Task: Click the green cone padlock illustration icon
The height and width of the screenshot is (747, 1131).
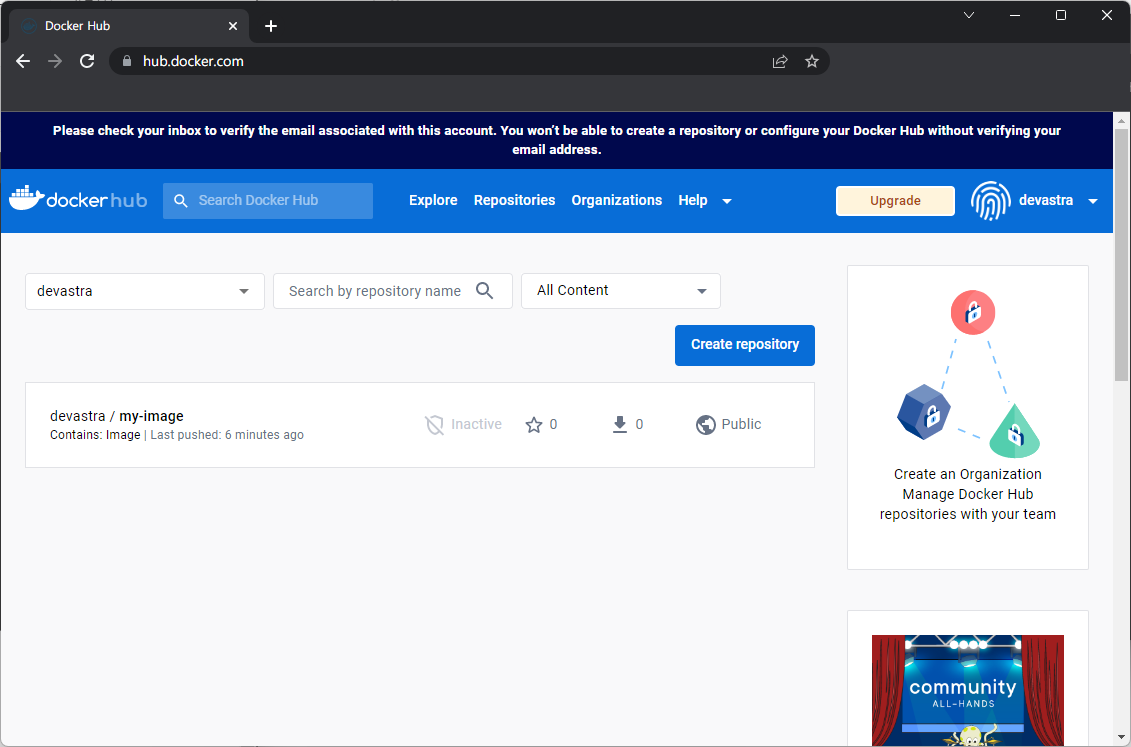Action: tap(1015, 432)
